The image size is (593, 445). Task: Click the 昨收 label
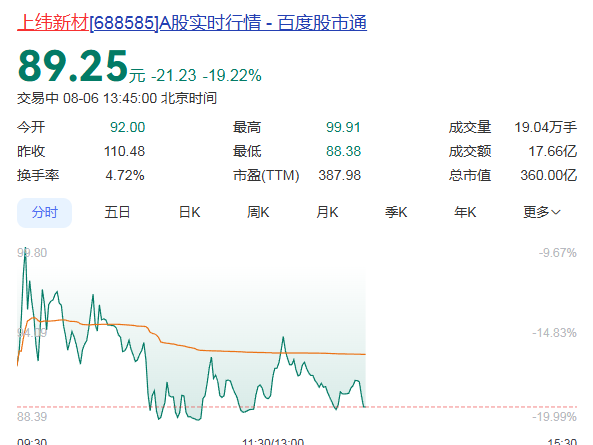tap(31, 151)
